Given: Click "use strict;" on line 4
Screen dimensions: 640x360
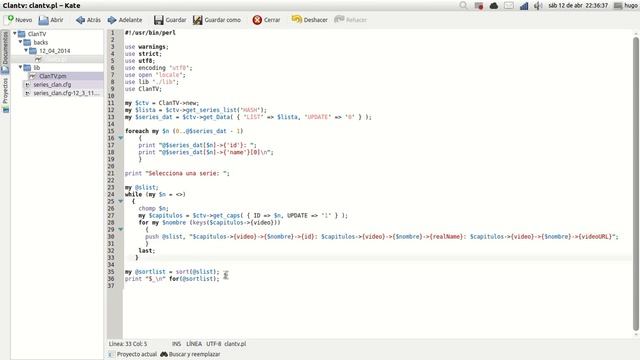Looking at the screenshot, I should 143,54.
